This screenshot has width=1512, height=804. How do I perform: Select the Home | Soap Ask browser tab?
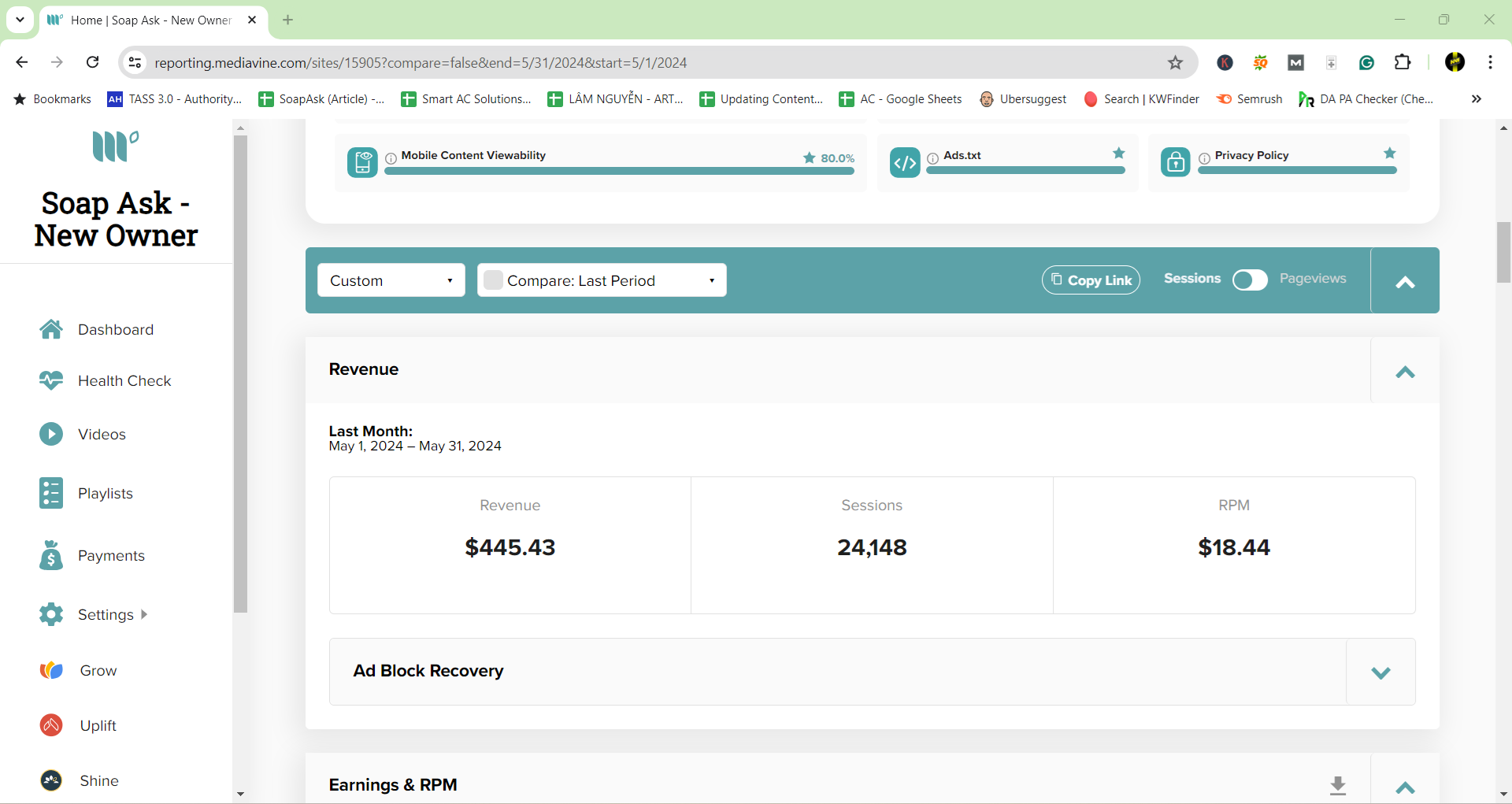pyautogui.click(x=152, y=20)
